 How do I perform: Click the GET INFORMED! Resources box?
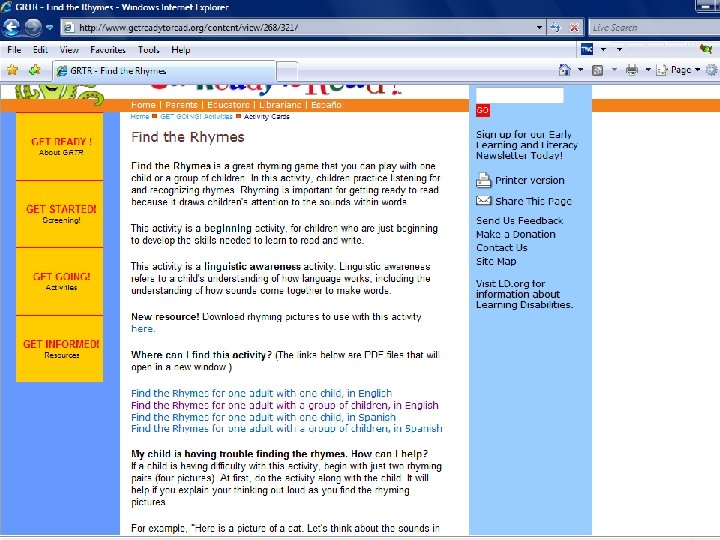(x=60, y=349)
